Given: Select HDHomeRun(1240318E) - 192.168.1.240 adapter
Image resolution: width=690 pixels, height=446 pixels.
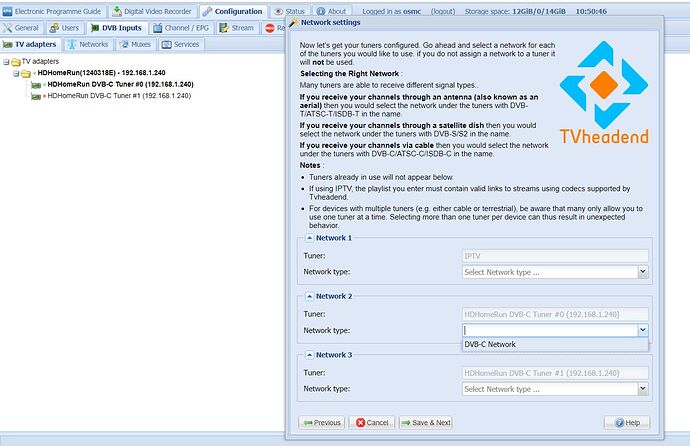Looking at the screenshot, I should coord(101,73).
